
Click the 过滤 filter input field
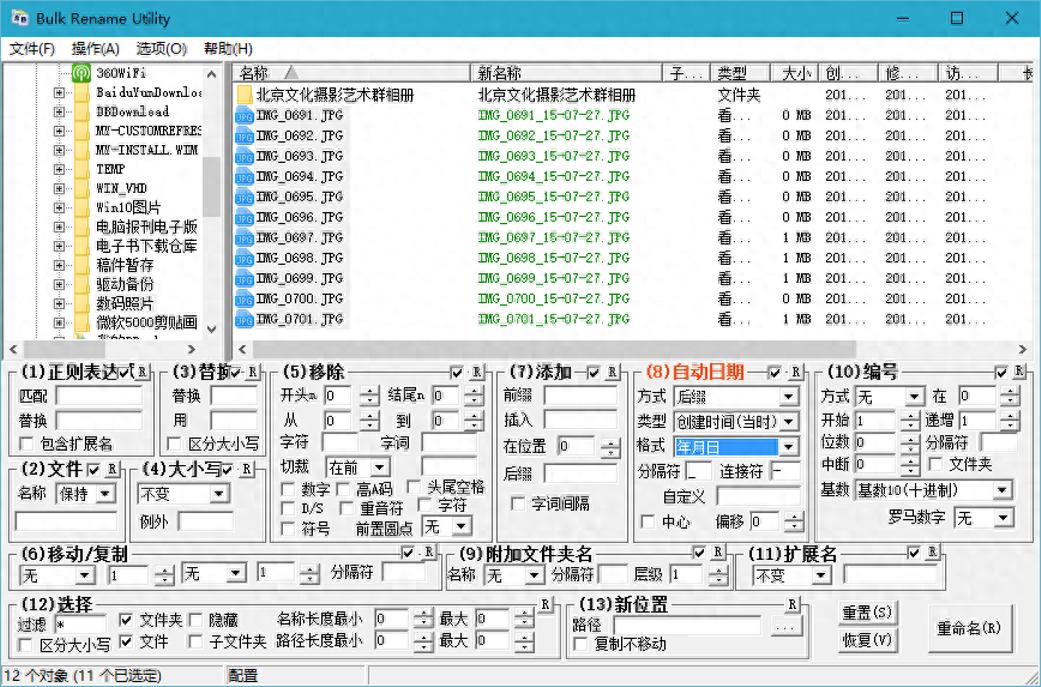(x=80, y=620)
